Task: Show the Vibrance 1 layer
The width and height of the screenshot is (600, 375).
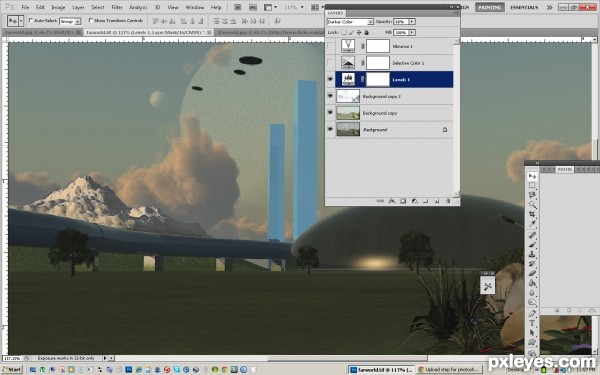Action: 330,46
